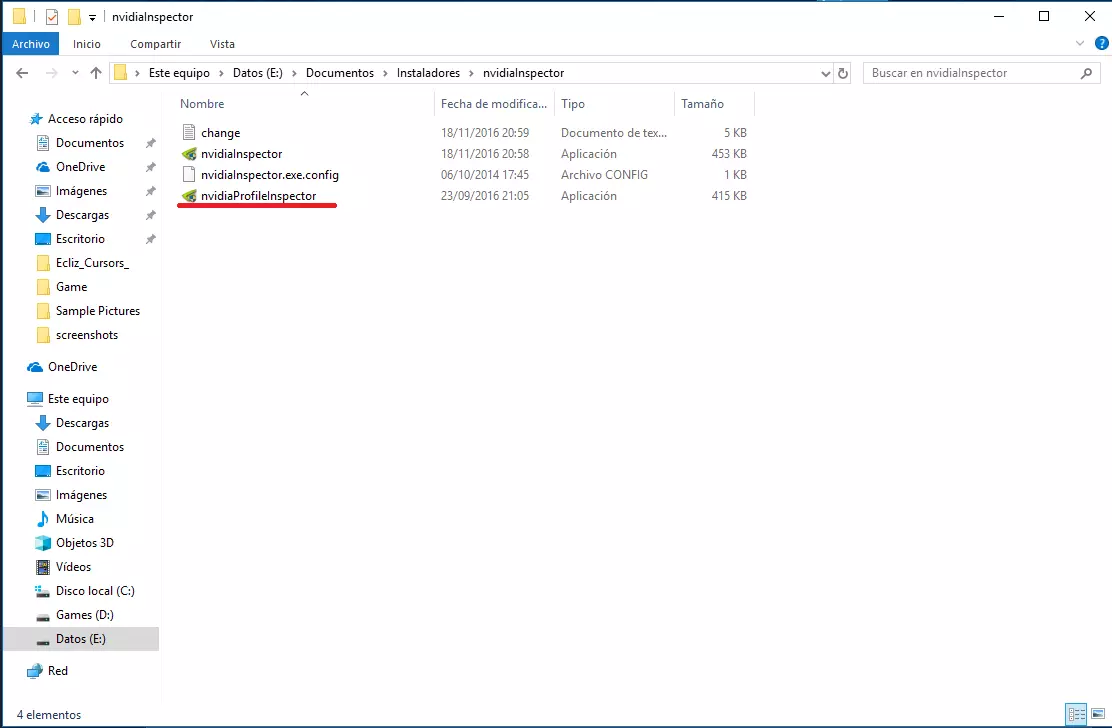Open the Sample Pictures folder
The image size is (1112, 728).
[98, 310]
